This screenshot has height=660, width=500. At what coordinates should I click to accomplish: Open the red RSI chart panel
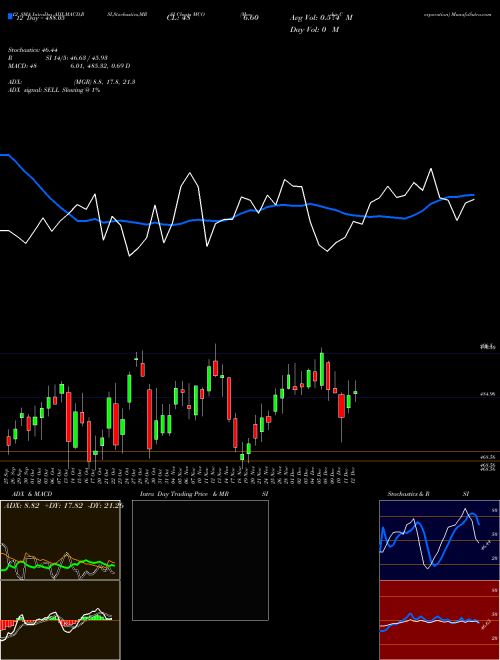[x=439, y=620]
